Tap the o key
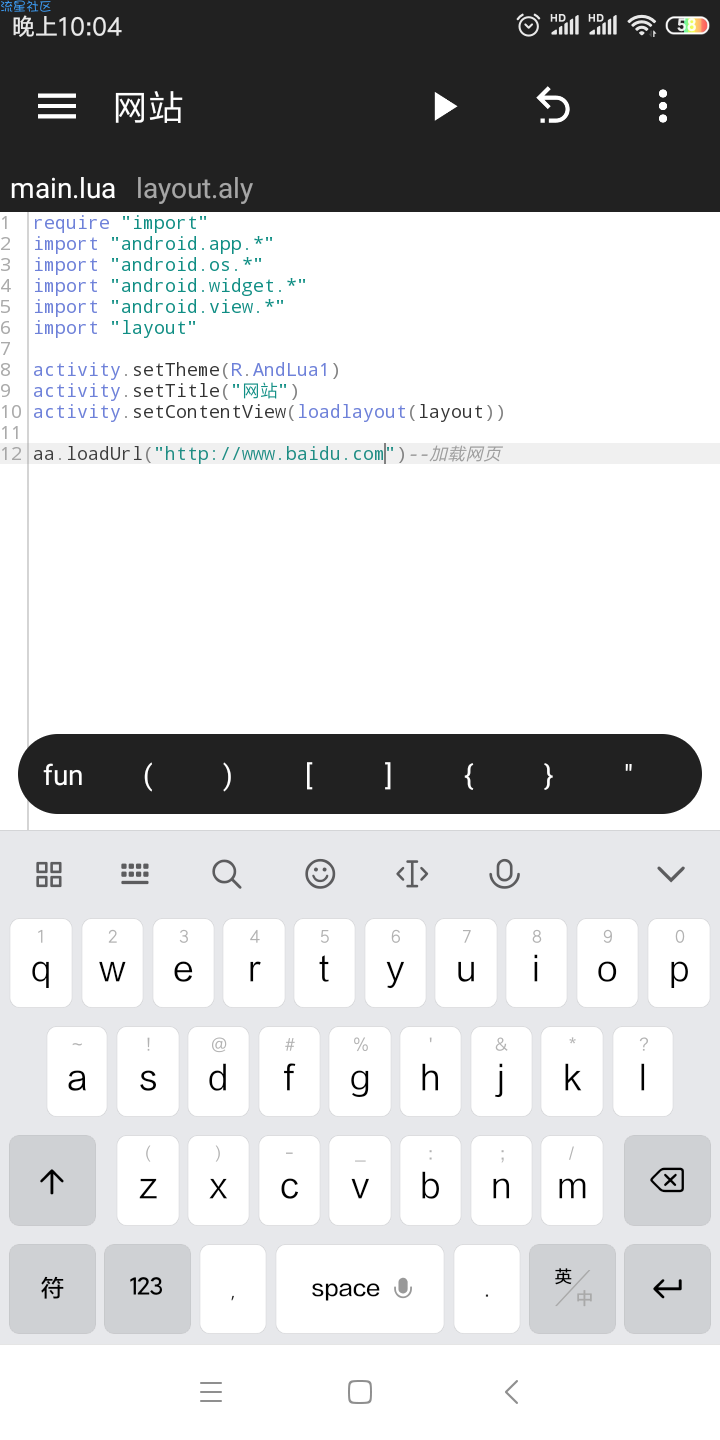The width and height of the screenshot is (720, 1440). [x=608, y=963]
